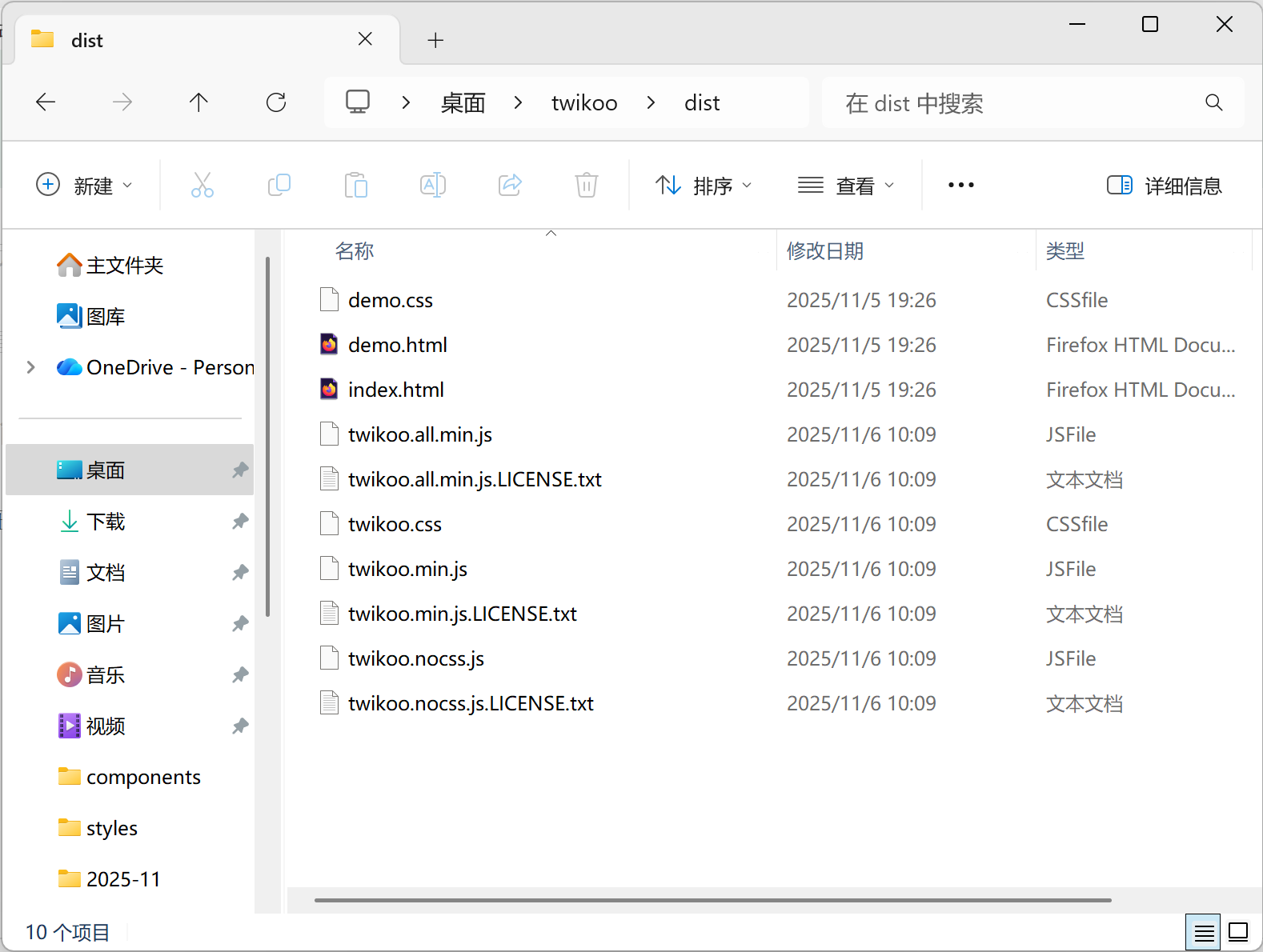Viewport: 1263px width, 952px height.
Task: Expand breadcrumb chevron after twikoo
Action: click(651, 102)
